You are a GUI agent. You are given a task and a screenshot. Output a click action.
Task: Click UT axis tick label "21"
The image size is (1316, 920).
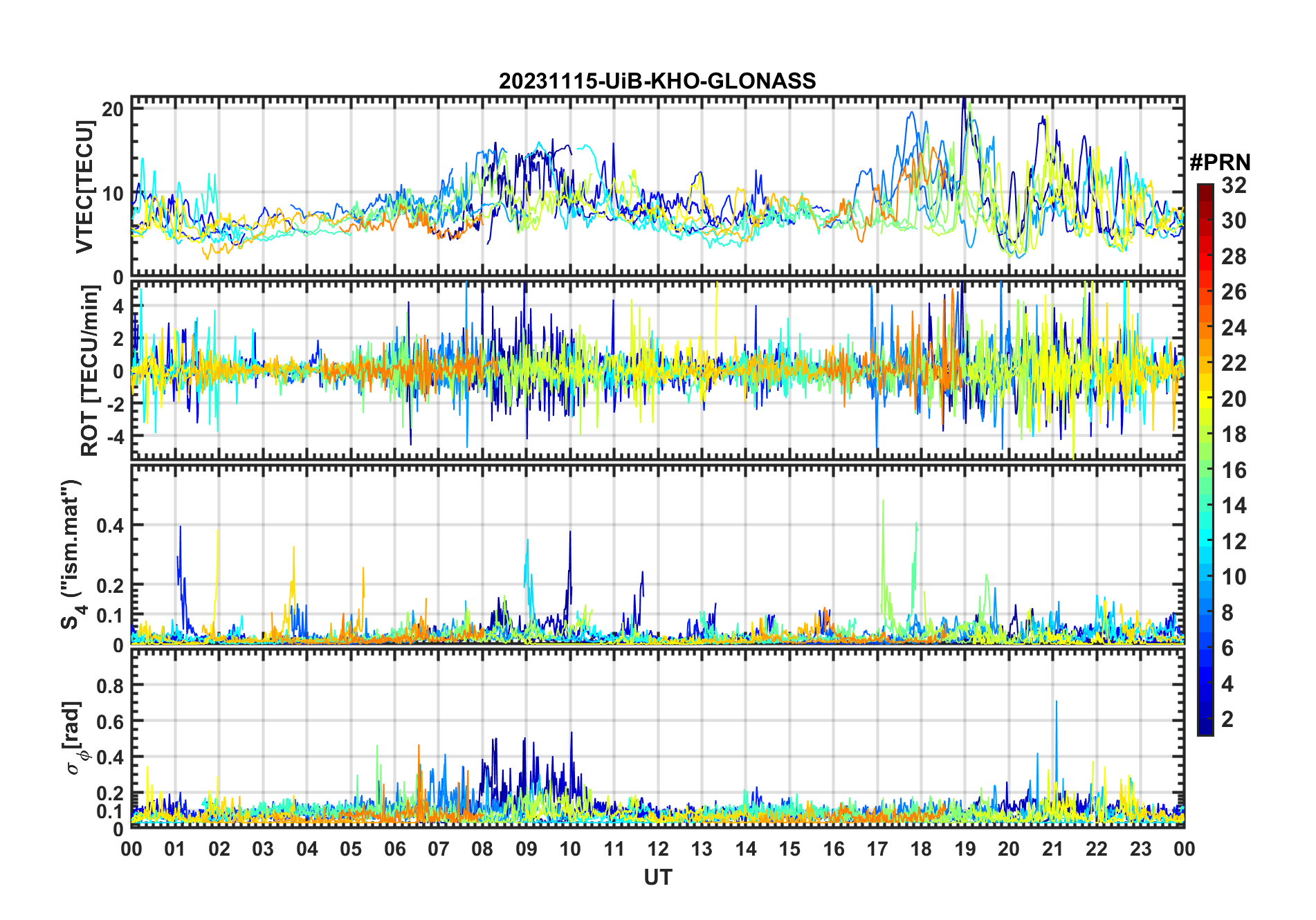[1053, 849]
